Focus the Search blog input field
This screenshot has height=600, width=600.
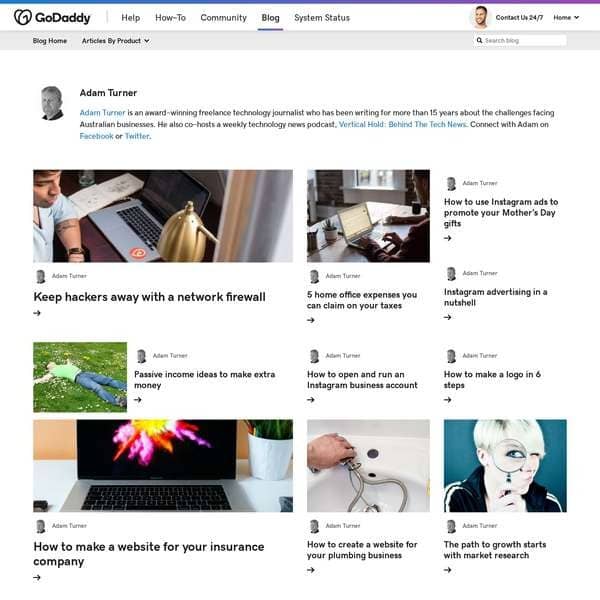click(520, 40)
